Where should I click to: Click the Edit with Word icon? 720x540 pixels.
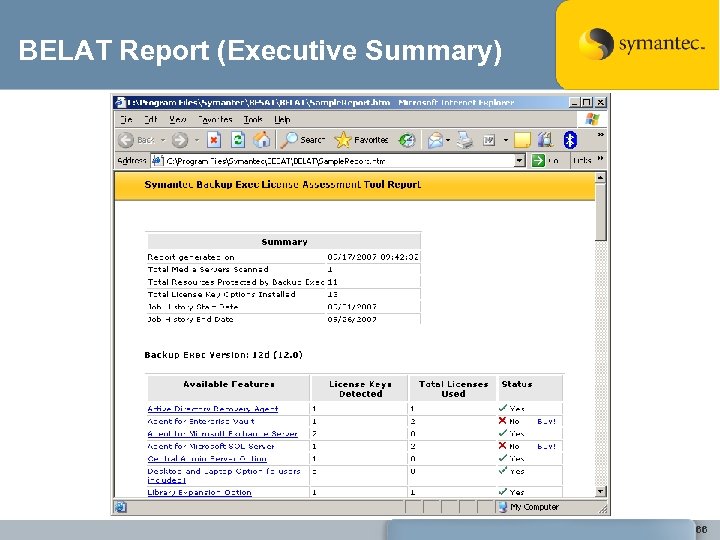(x=489, y=140)
